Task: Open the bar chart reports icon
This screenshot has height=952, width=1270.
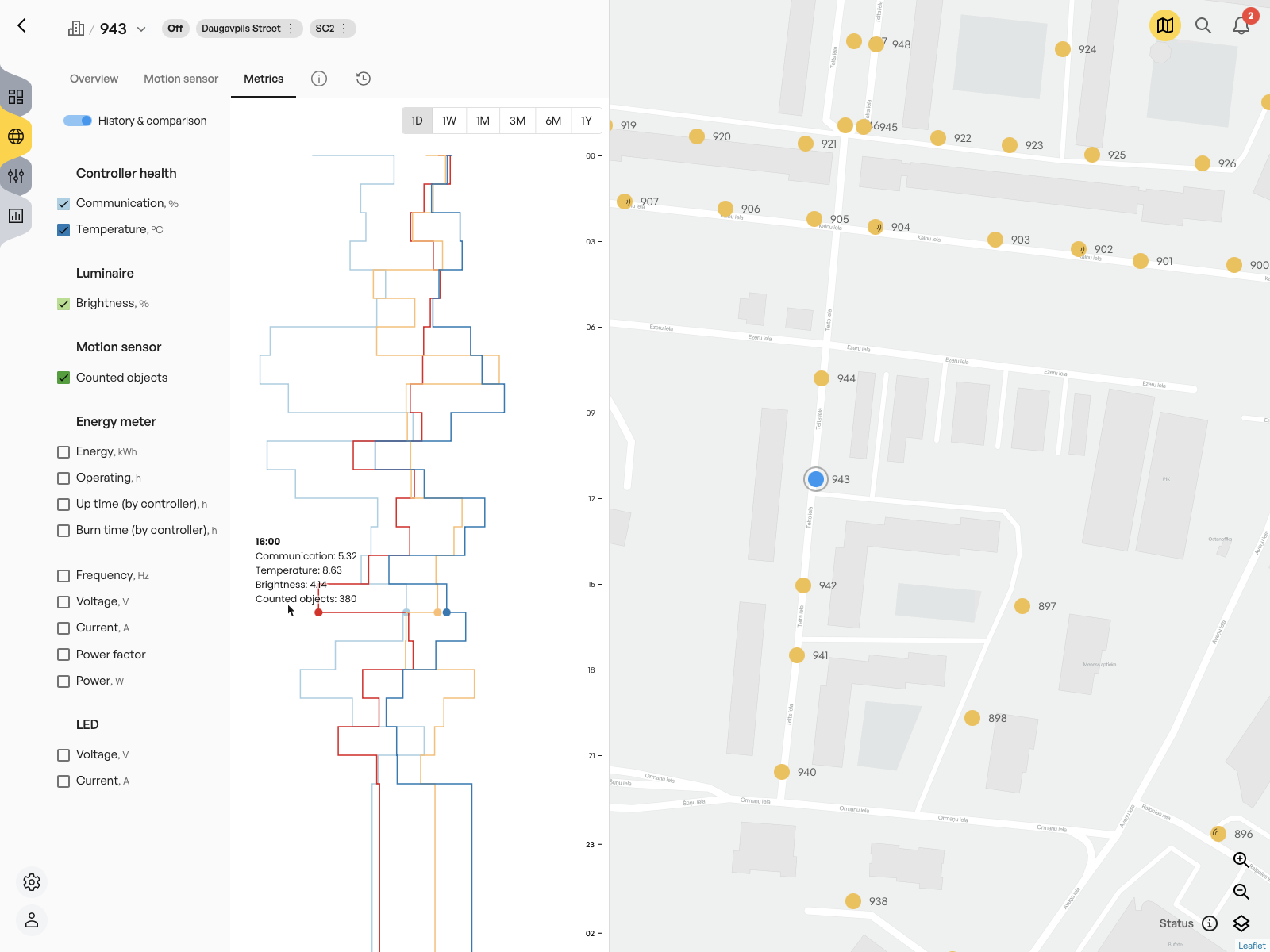Action: (15, 215)
